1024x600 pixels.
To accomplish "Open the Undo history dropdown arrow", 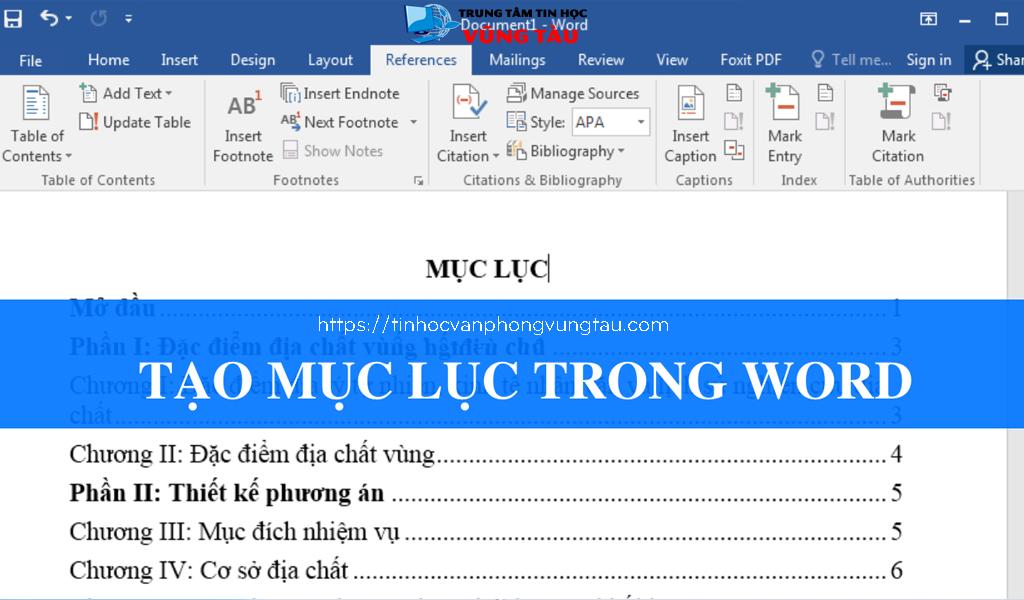I will (69, 18).
